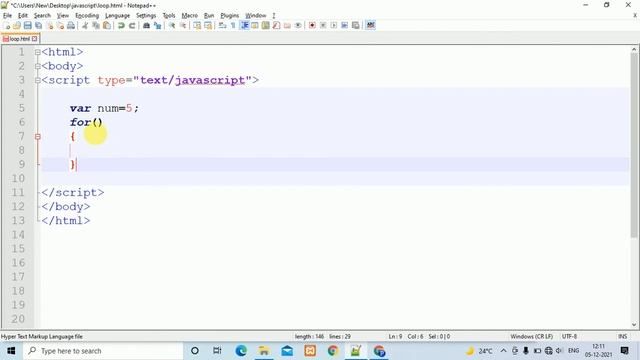Create a new file with the New icon

click(x=7, y=25)
